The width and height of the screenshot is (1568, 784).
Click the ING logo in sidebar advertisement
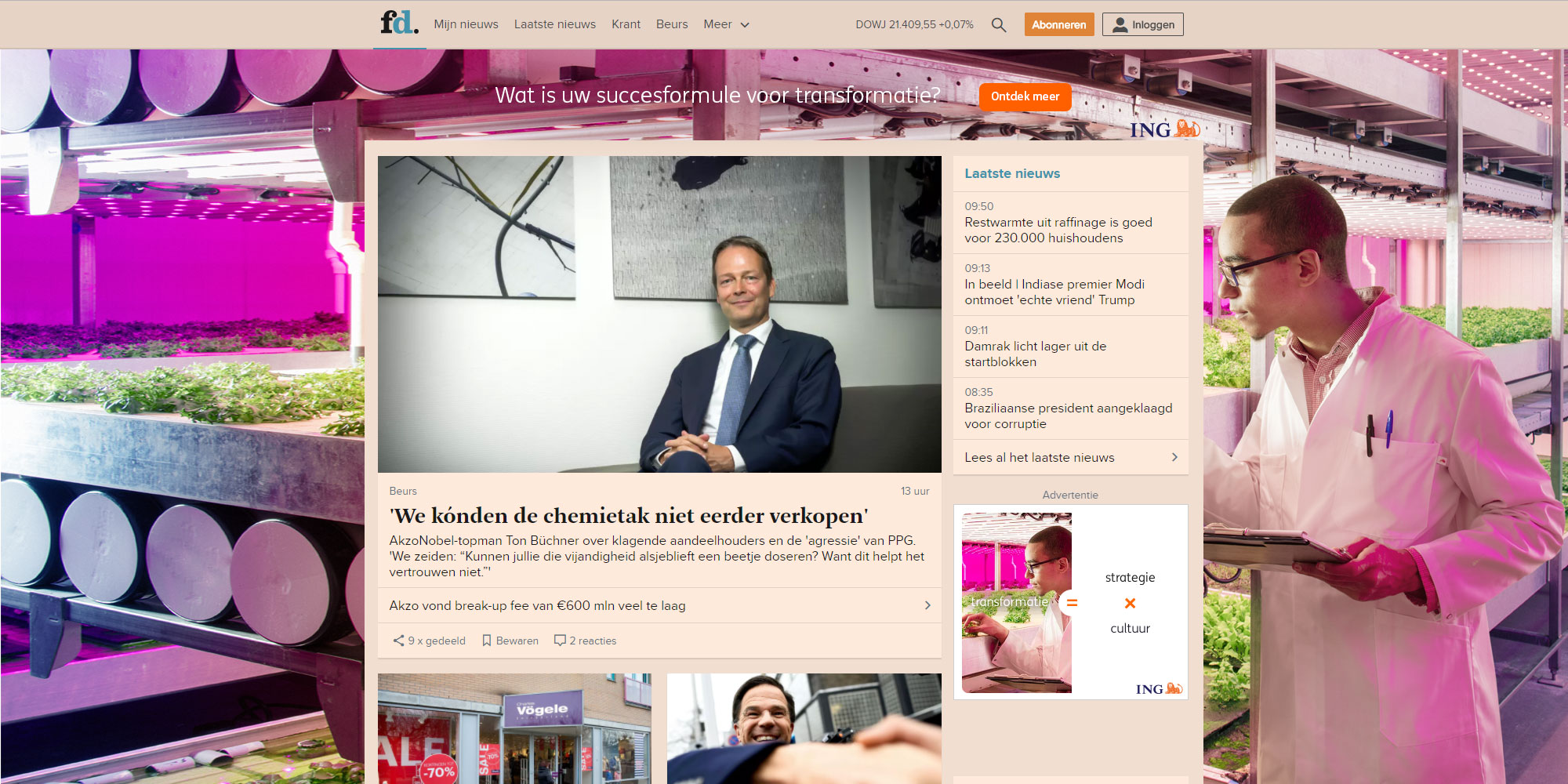point(1159,688)
